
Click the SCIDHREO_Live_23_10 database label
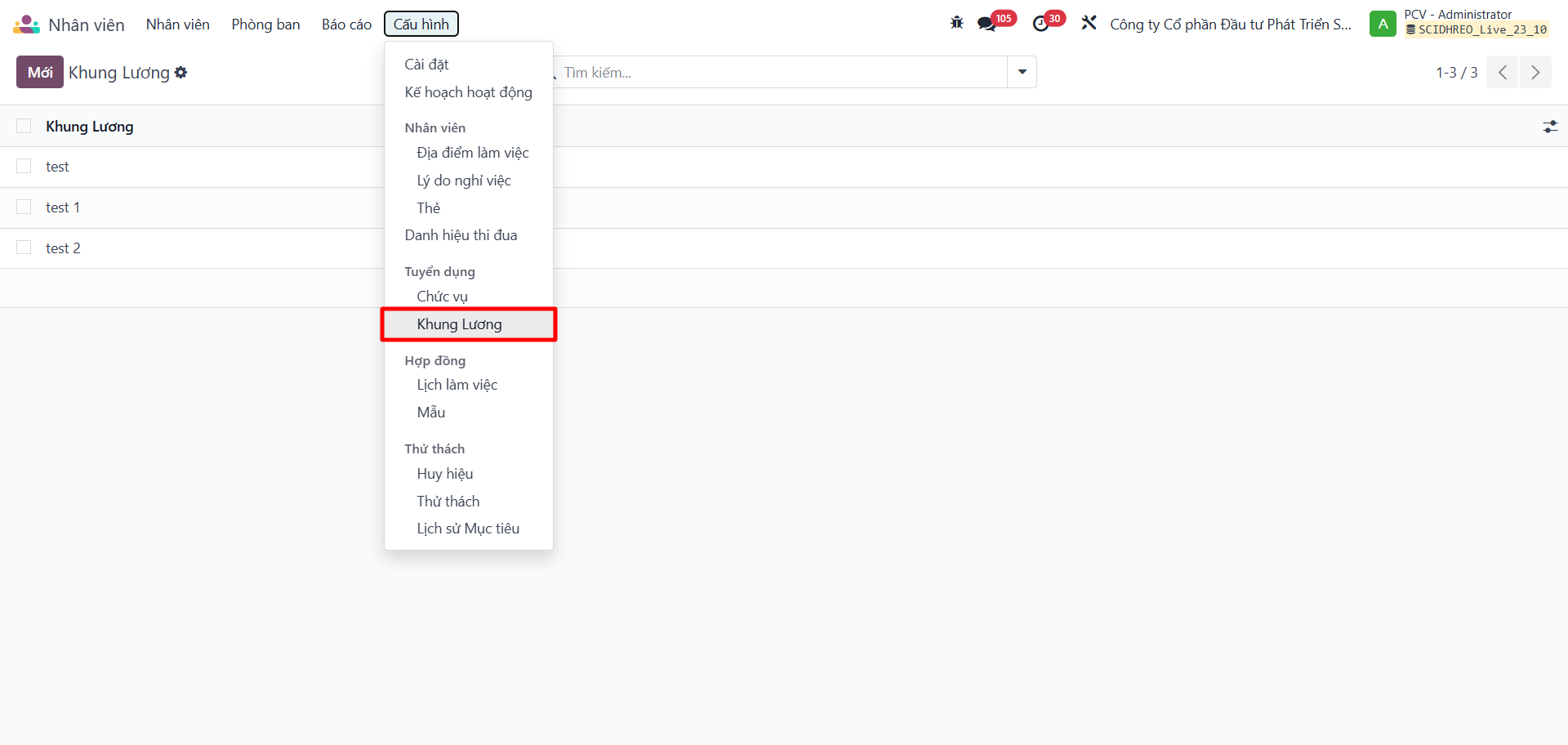[1477, 30]
